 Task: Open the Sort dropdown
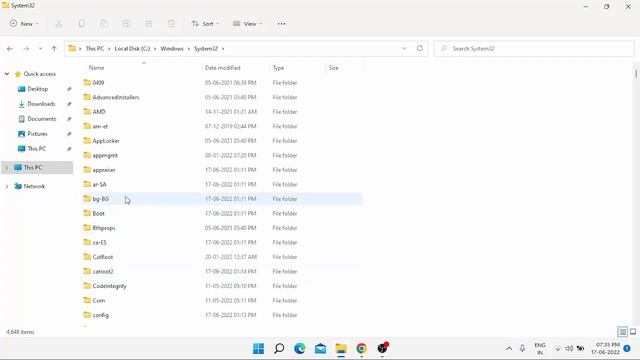pyautogui.click(x=205, y=24)
